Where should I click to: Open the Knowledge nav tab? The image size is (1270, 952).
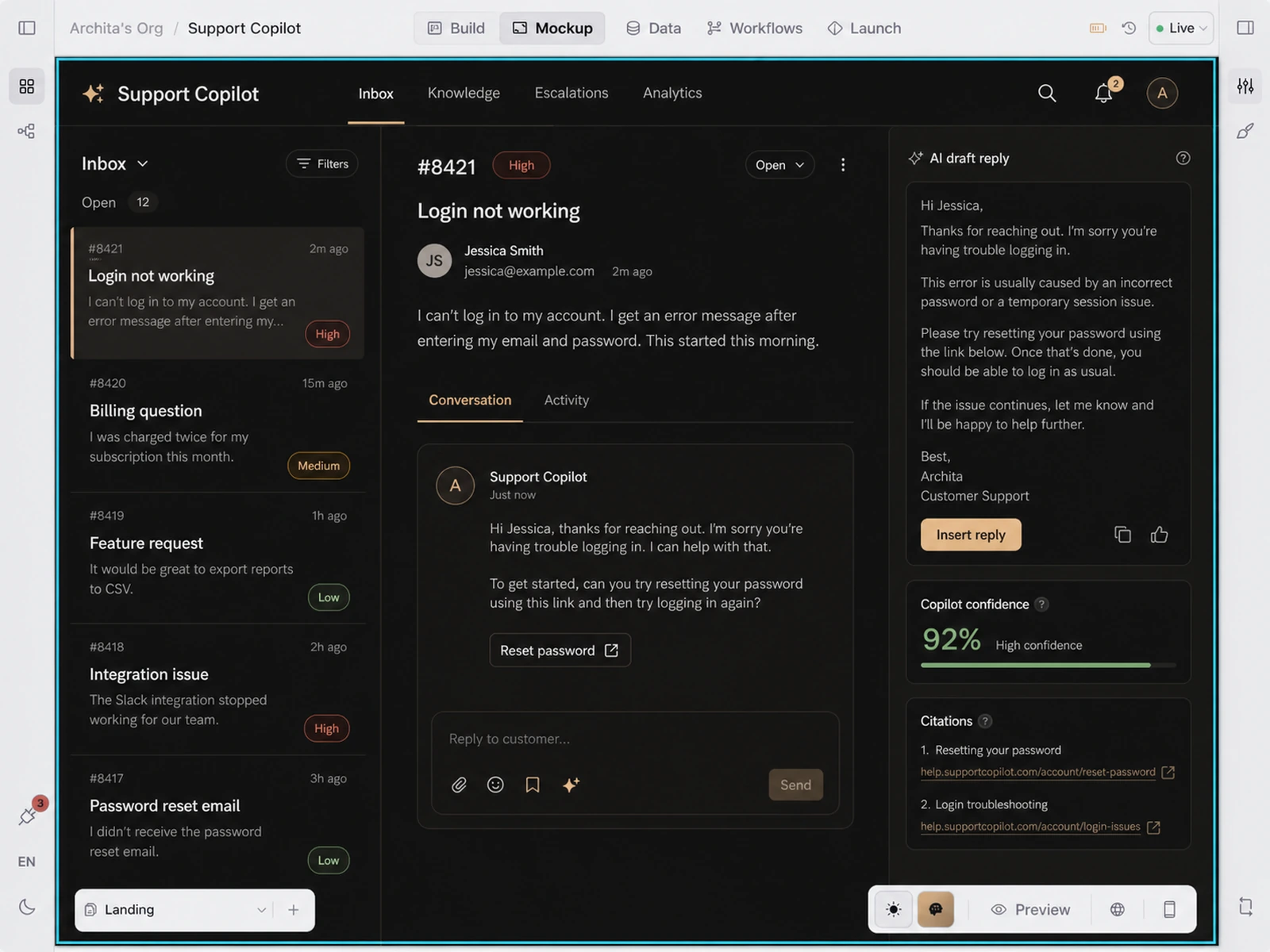click(x=464, y=93)
